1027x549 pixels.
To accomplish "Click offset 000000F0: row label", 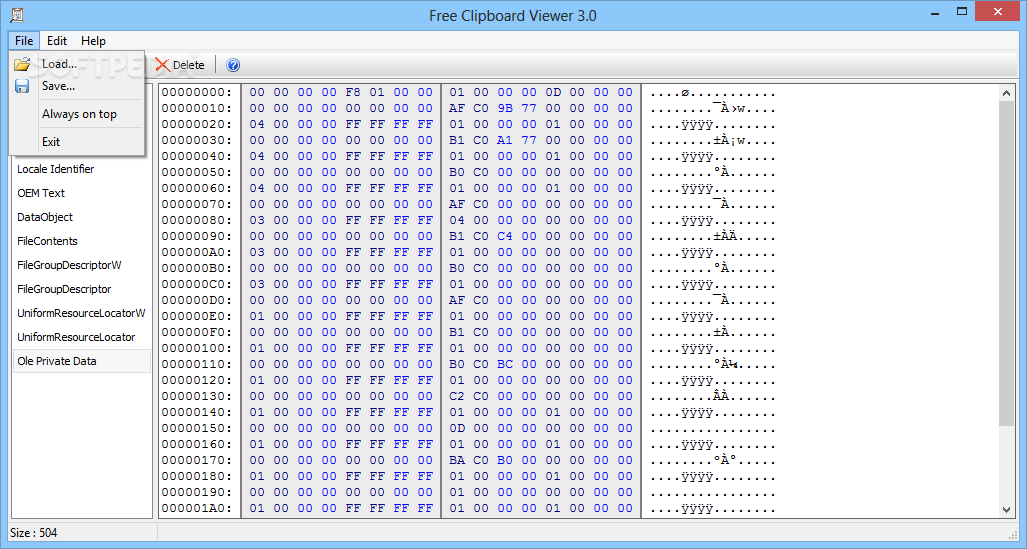I will pyautogui.click(x=197, y=332).
